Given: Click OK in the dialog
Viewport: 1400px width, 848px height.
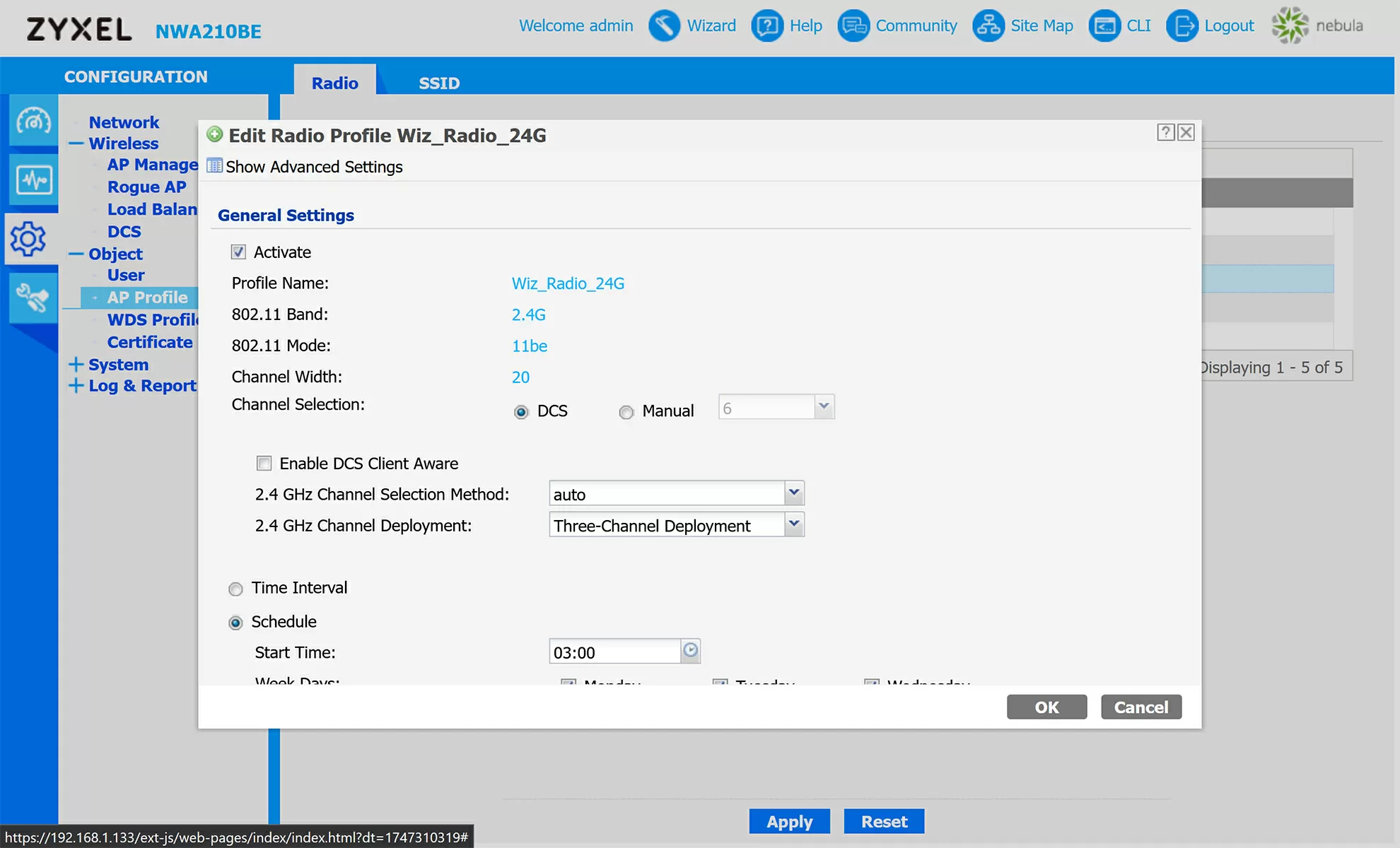Looking at the screenshot, I should pos(1046,707).
